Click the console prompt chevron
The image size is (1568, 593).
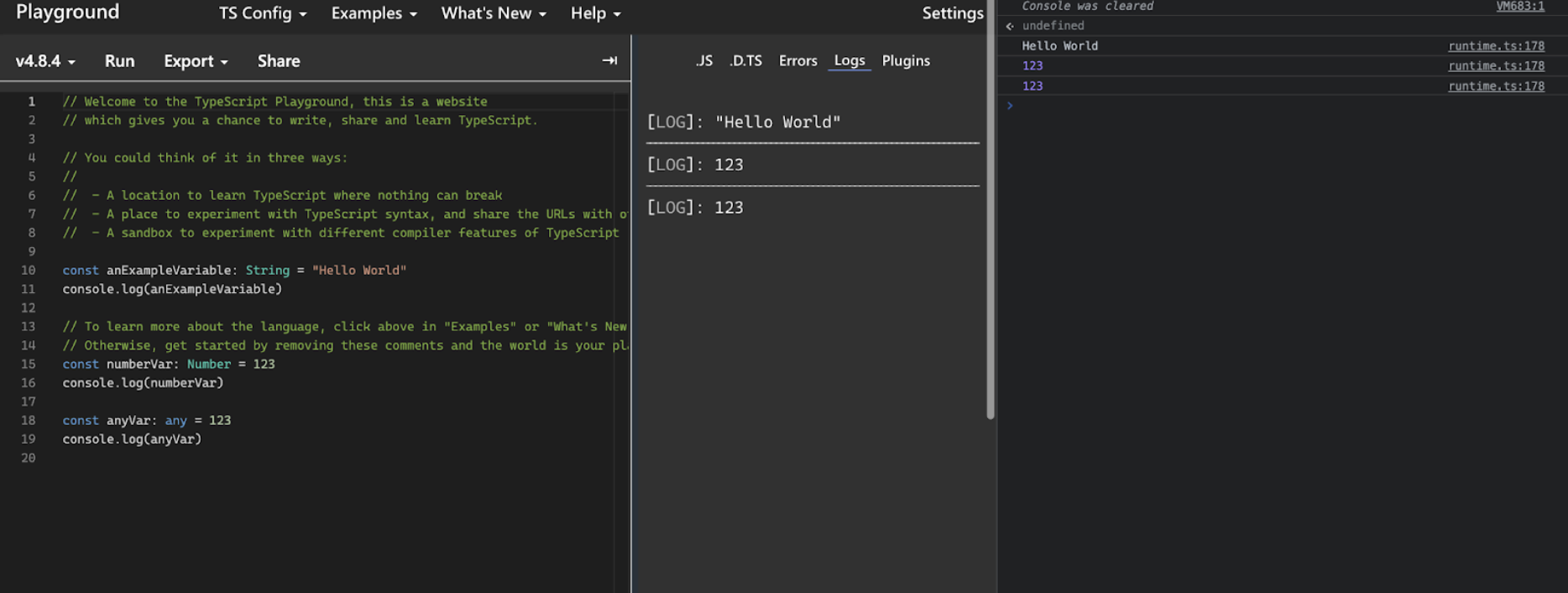[1010, 106]
